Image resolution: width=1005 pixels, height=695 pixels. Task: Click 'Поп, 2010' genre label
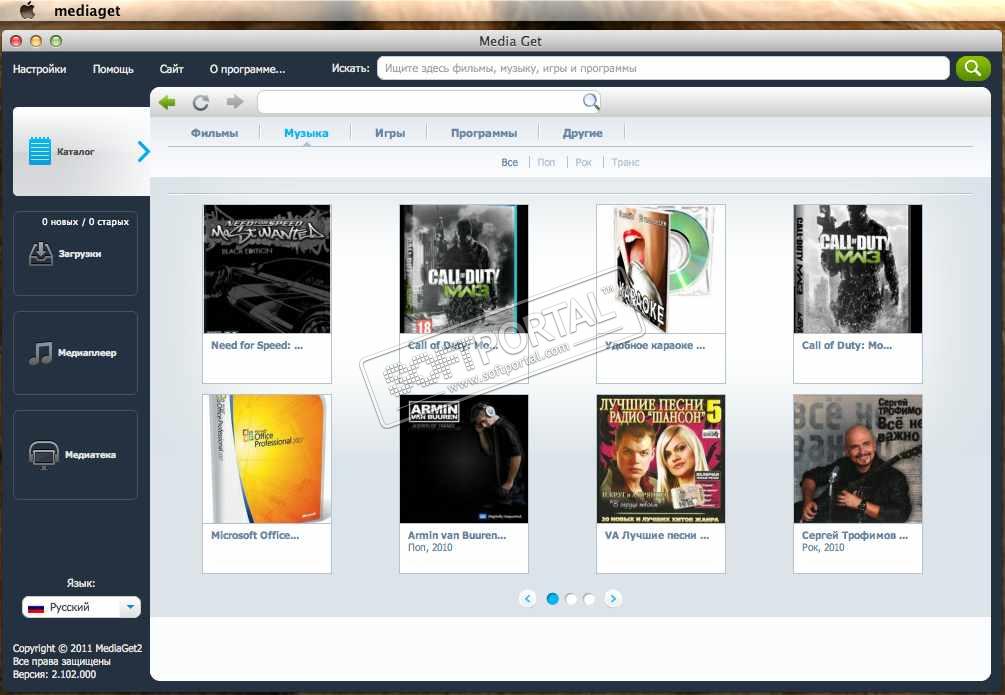[x=430, y=548]
